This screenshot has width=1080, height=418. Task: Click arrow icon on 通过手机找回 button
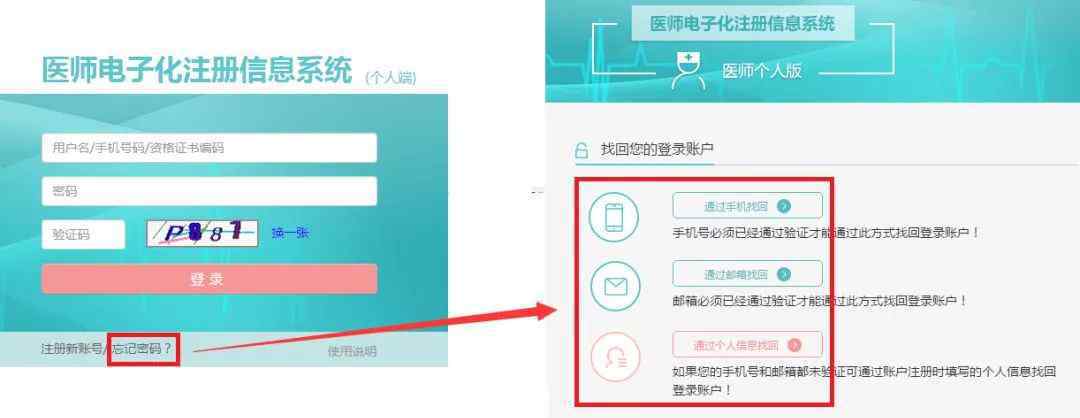[784, 206]
